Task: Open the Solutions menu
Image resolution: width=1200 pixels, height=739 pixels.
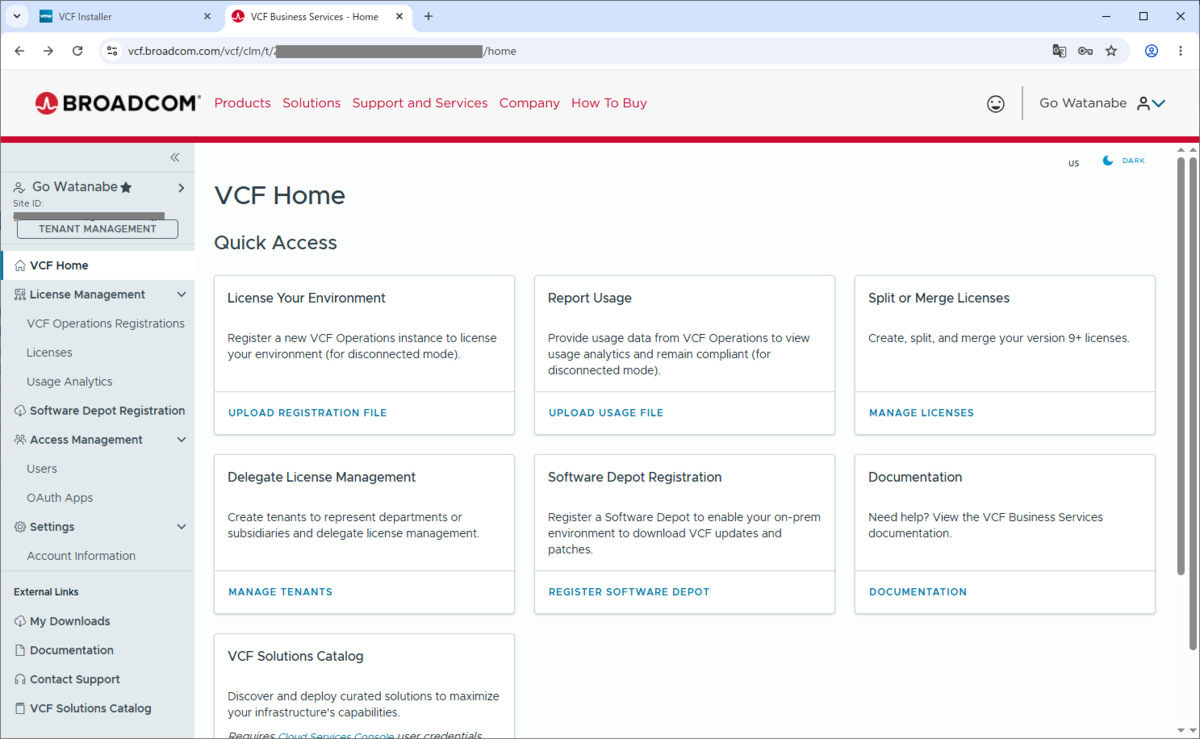Action: [x=311, y=103]
